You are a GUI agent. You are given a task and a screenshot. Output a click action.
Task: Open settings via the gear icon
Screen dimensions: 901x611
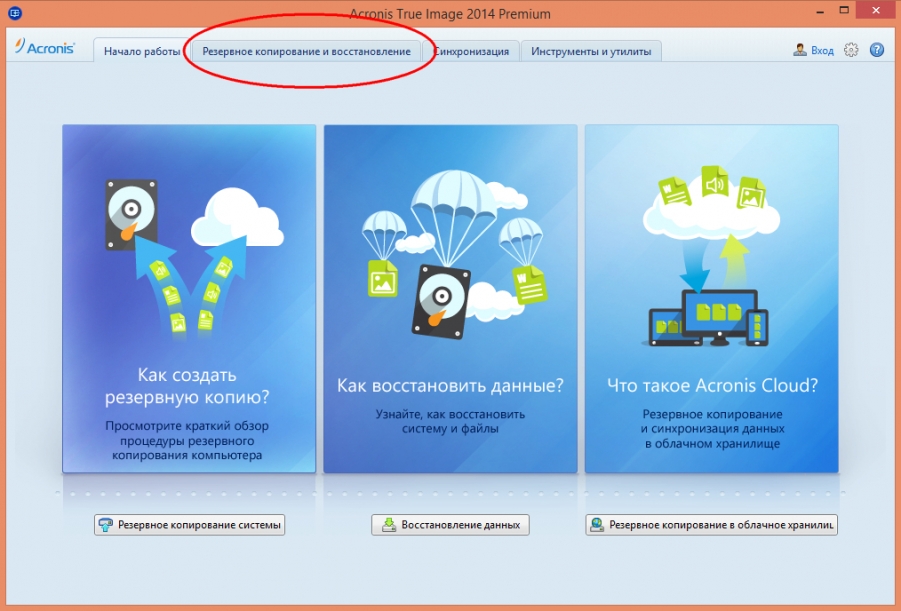coord(851,50)
